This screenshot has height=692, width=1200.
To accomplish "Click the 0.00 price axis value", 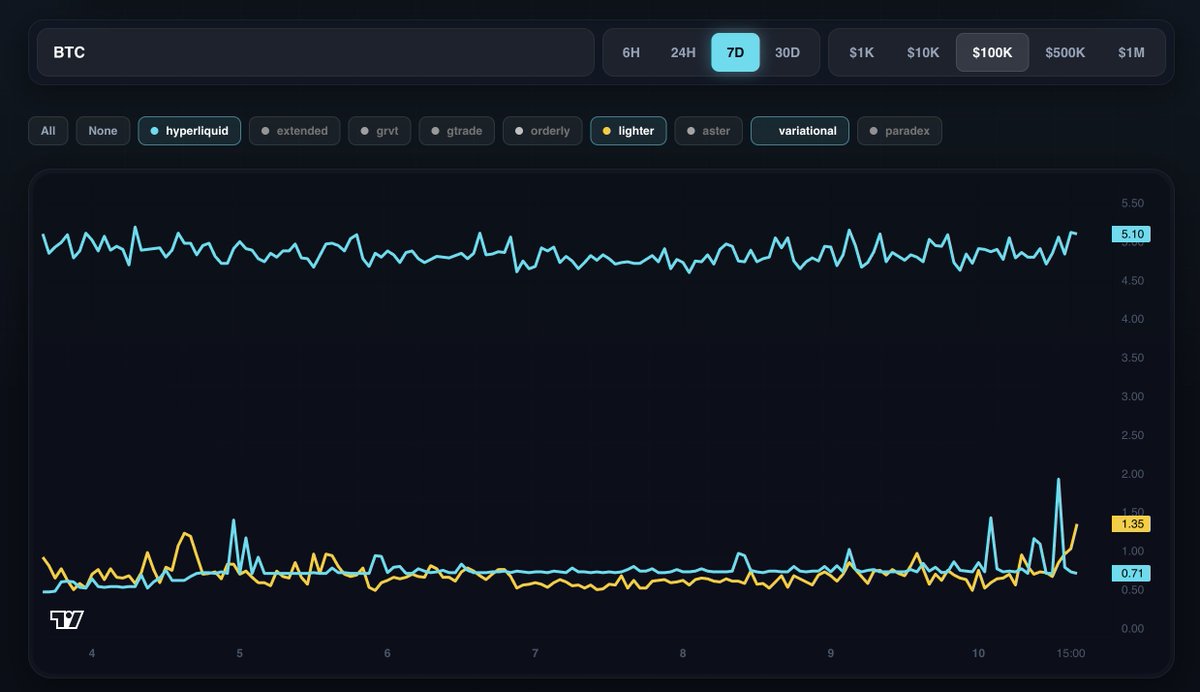I will coord(1133,628).
